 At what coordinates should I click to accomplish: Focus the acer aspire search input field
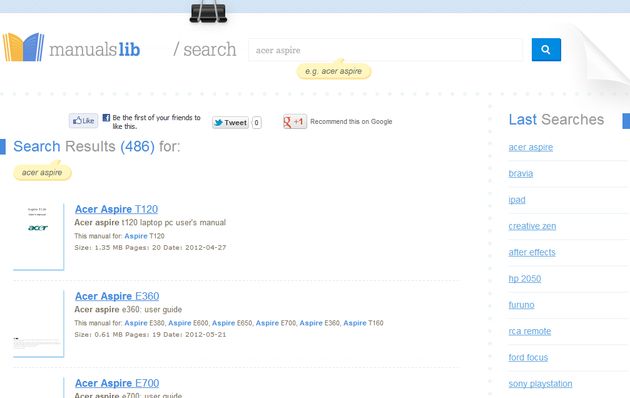[385, 50]
